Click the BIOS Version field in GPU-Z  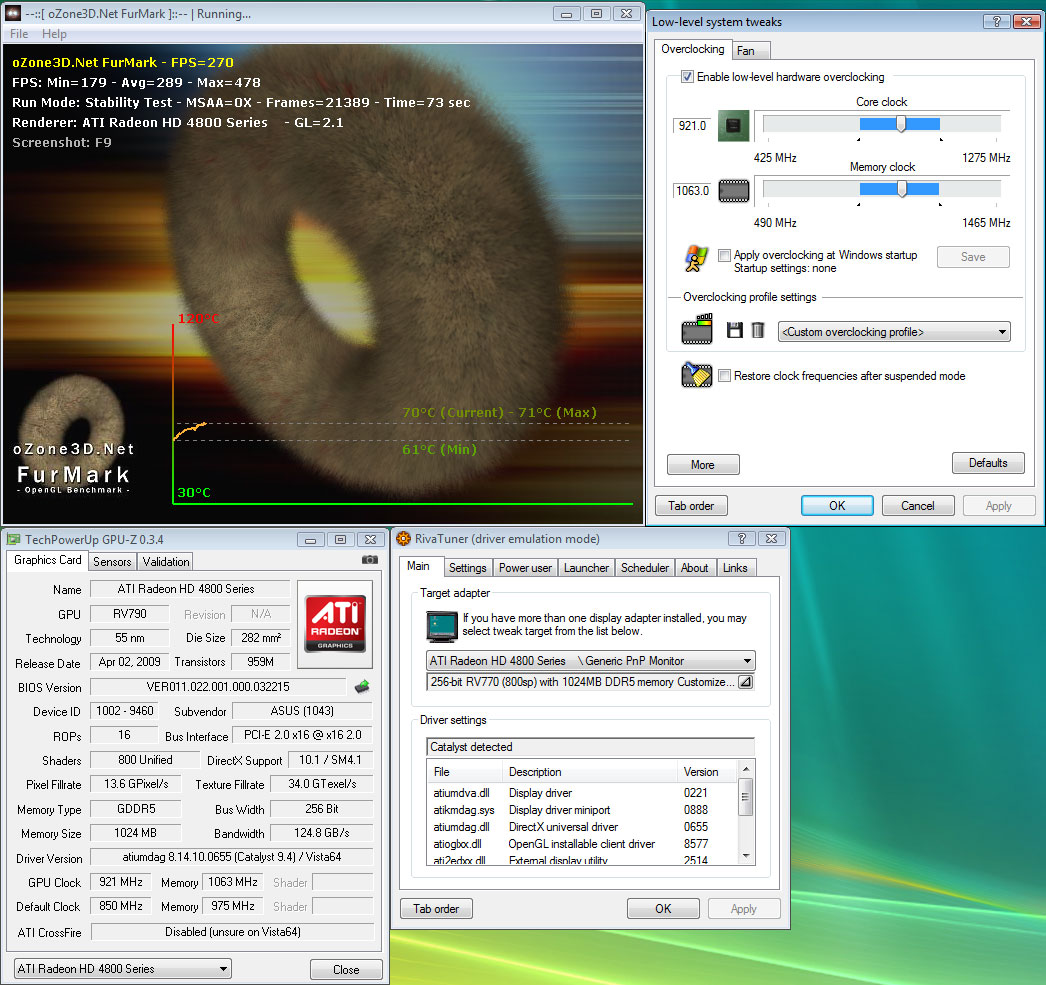point(218,686)
